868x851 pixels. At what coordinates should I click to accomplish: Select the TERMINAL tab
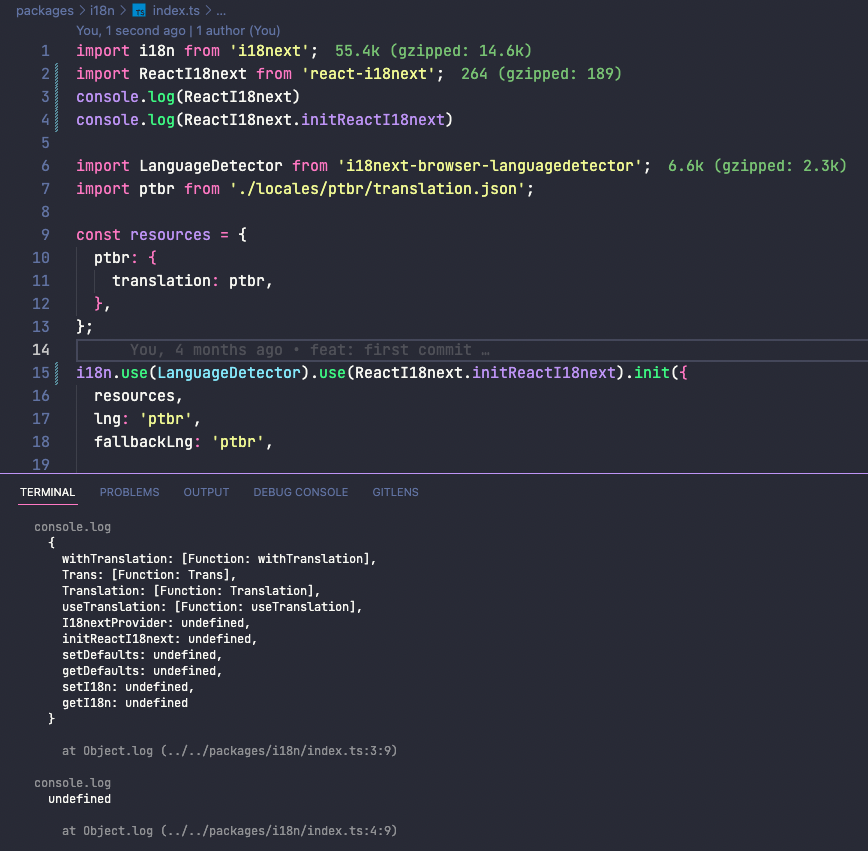(x=47, y=492)
